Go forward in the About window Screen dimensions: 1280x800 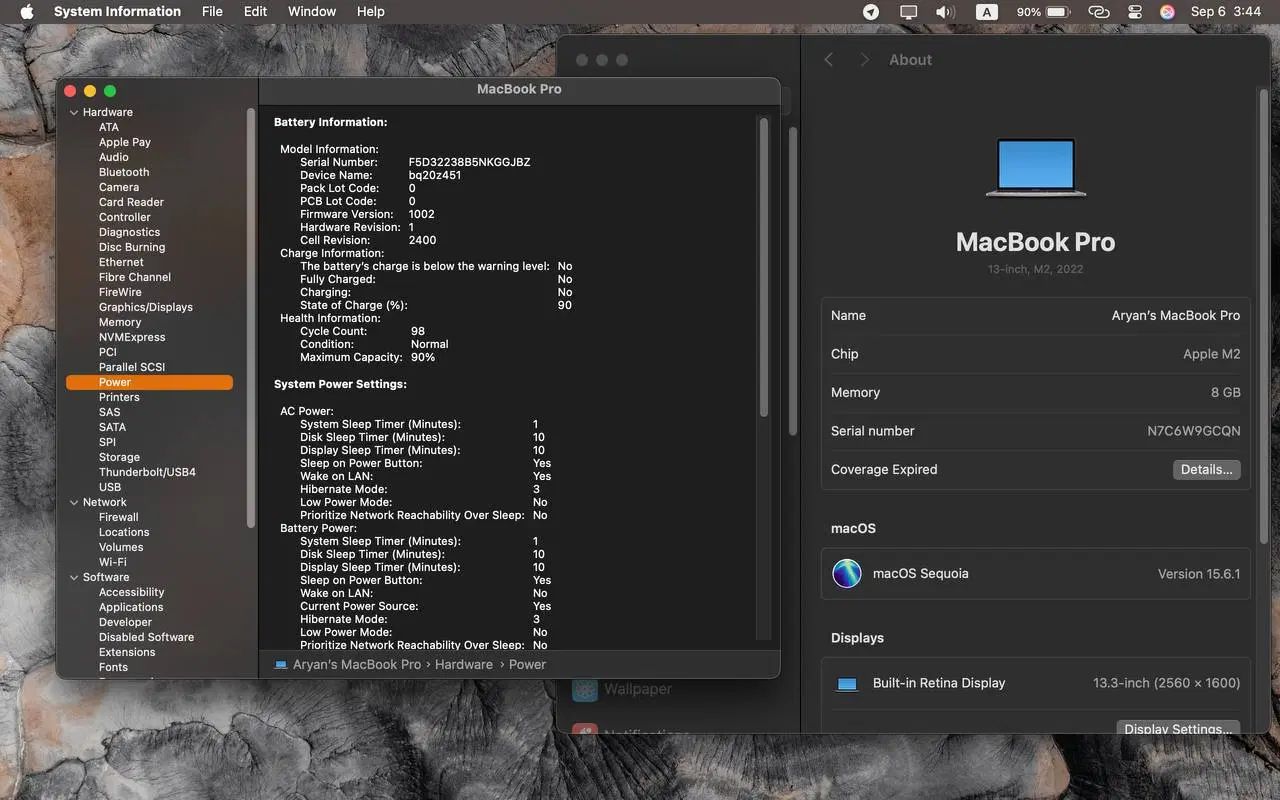coord(864,60)
